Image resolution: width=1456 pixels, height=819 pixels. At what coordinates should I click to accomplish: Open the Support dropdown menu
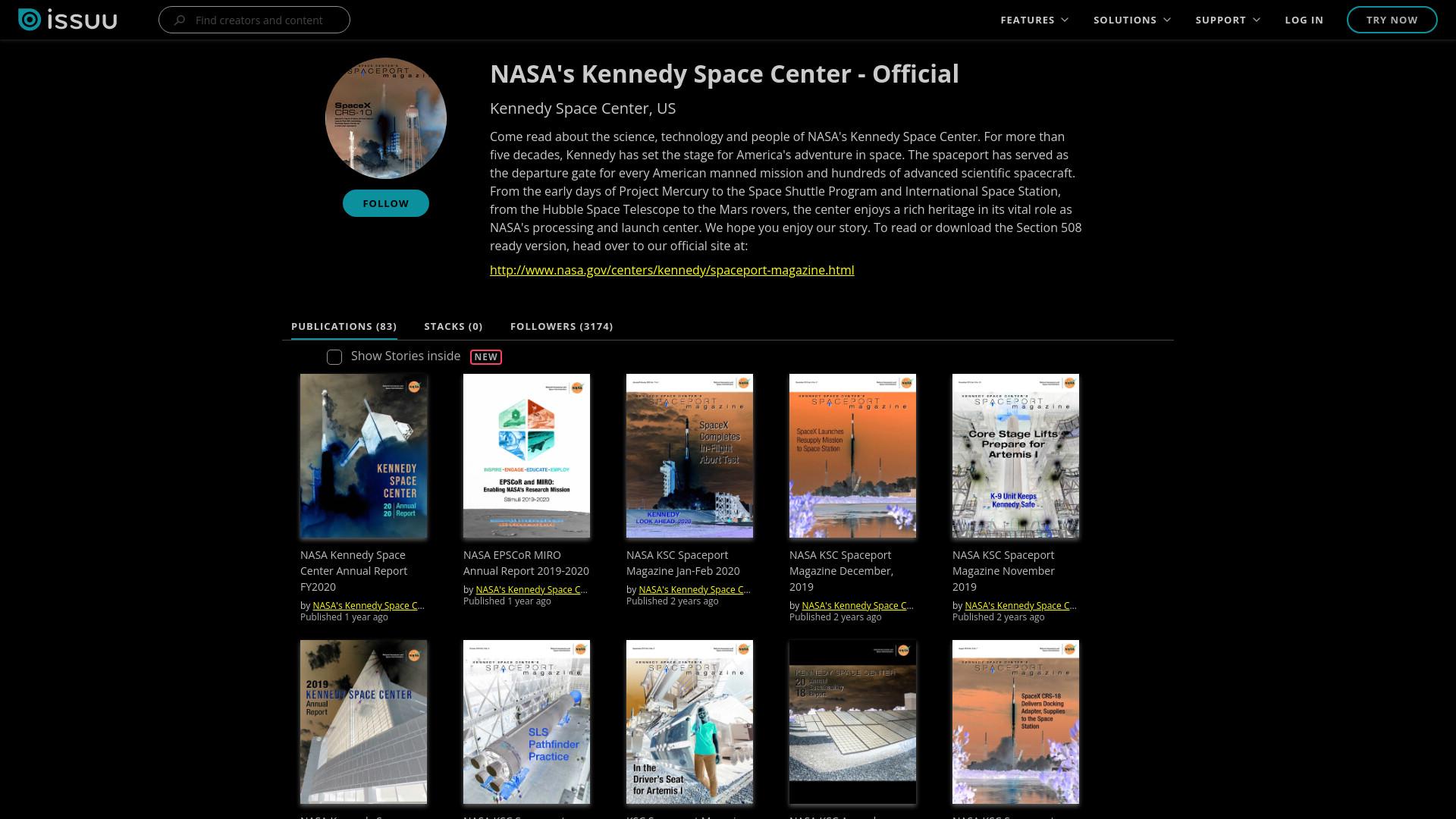1228,20
